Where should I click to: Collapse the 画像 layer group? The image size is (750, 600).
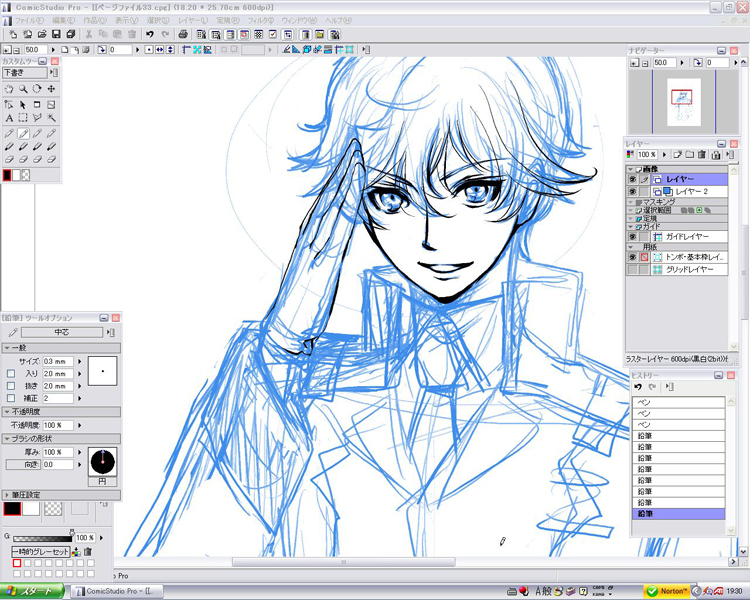click(631, 169)
